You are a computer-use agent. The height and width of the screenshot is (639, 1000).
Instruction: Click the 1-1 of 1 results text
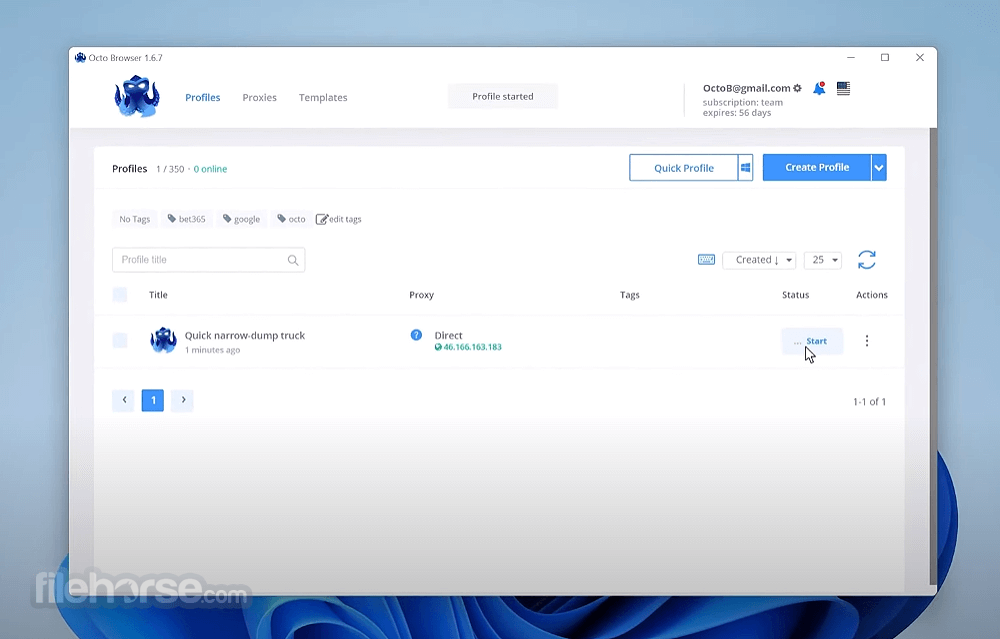coord(869,401)
